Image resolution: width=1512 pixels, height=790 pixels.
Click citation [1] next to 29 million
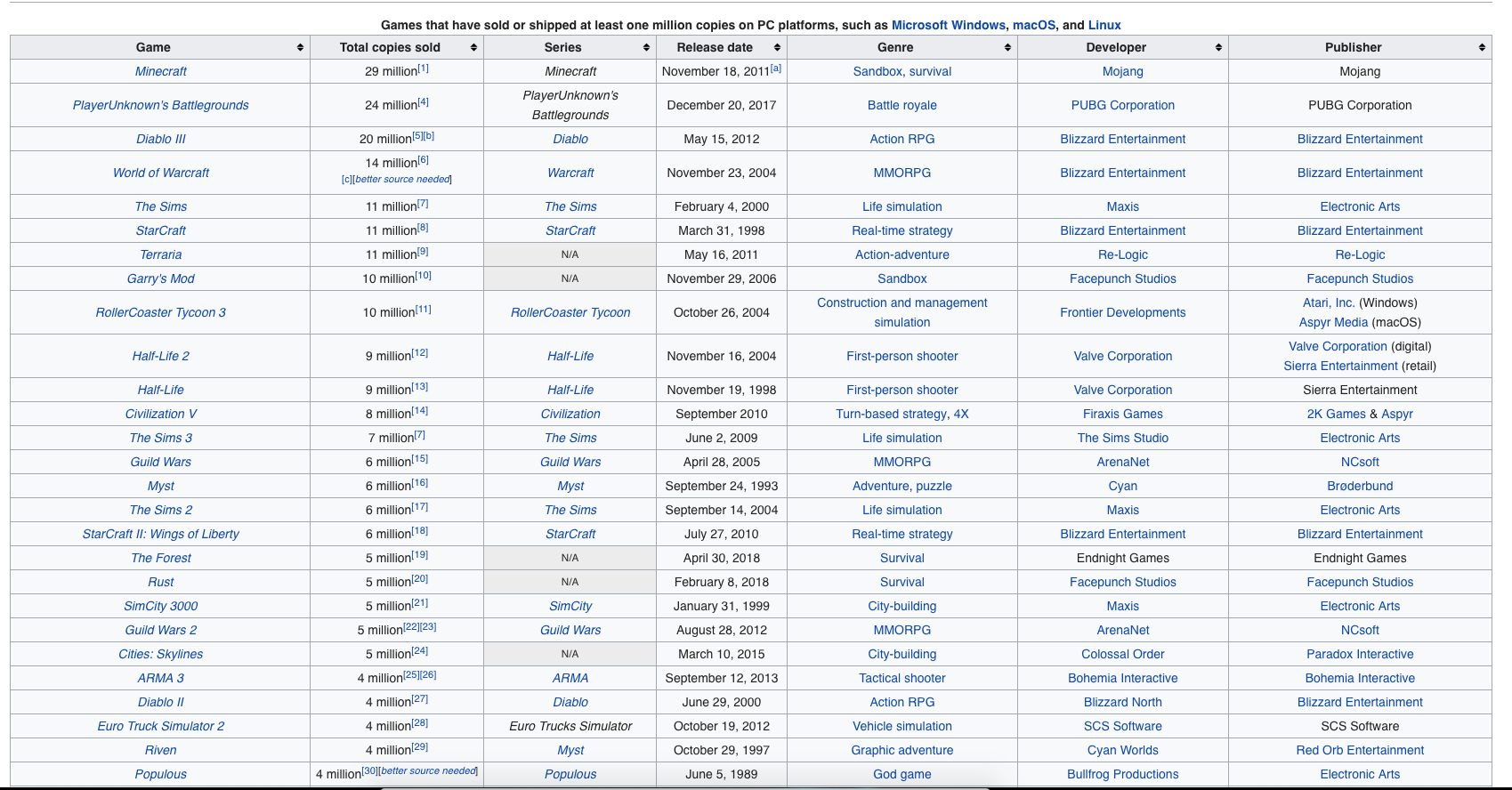pos(424,69)
